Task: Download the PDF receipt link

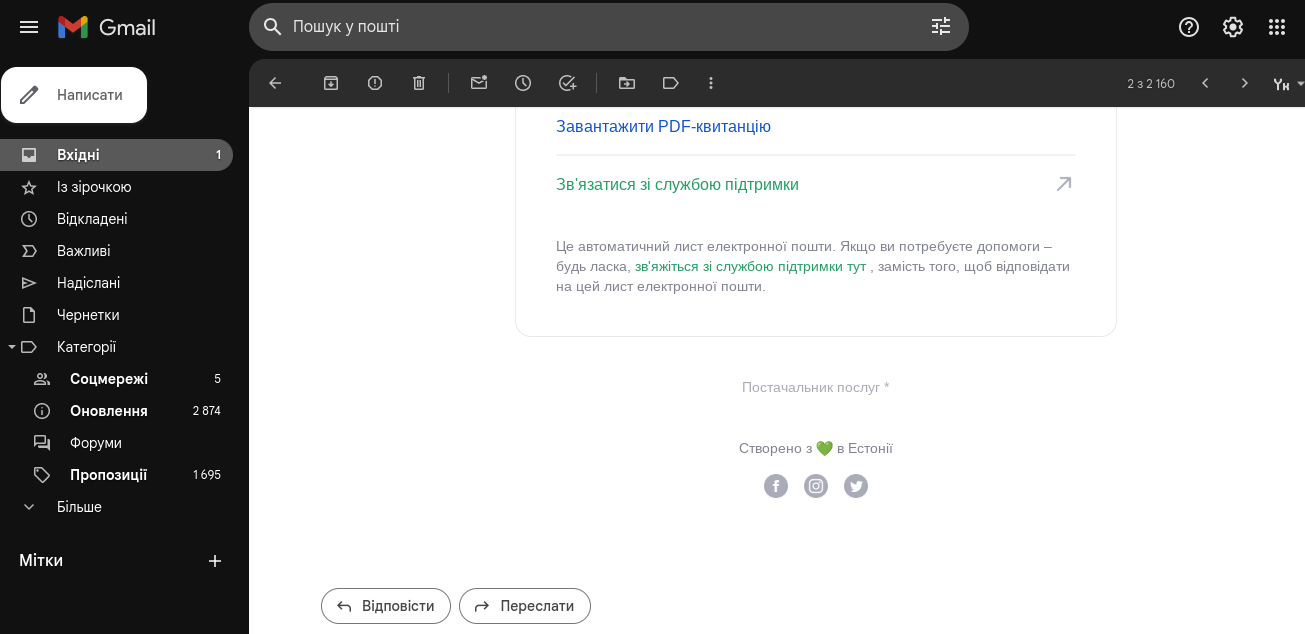Action: tap(661, 126)
